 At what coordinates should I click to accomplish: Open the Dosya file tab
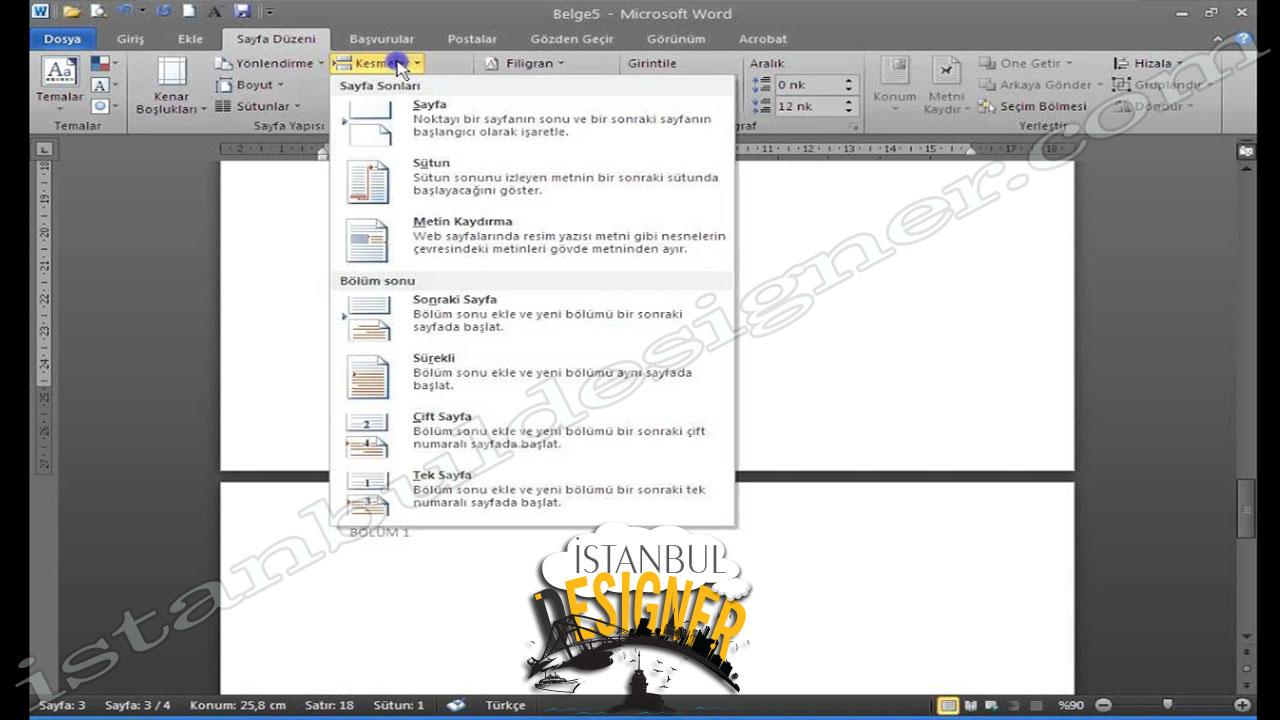pos(62,39)
